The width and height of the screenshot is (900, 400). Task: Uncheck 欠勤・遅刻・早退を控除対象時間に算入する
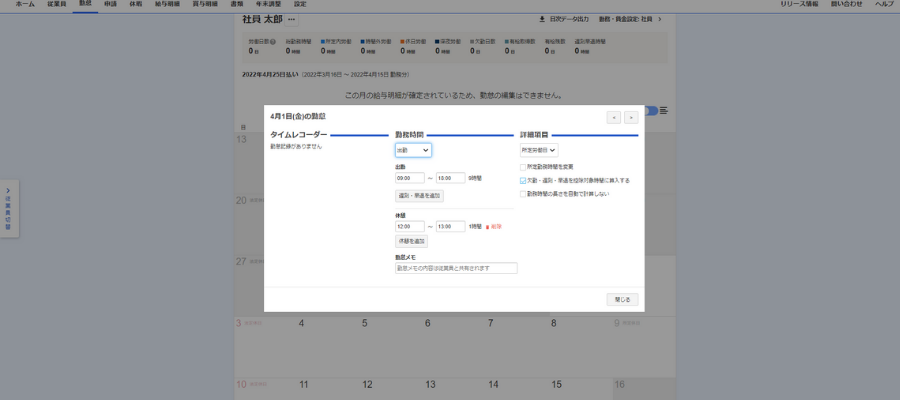pos(524,181)
